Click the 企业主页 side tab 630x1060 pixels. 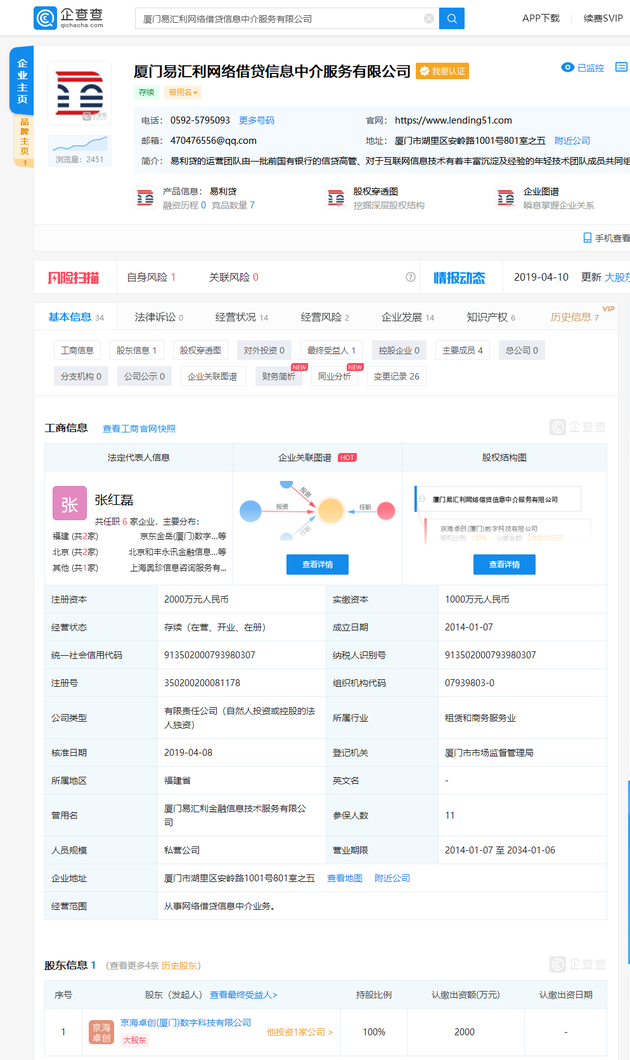(x=22, y=80)
